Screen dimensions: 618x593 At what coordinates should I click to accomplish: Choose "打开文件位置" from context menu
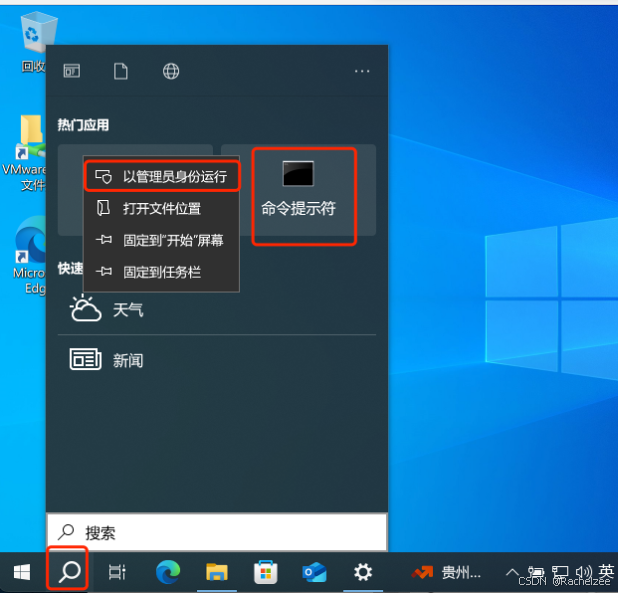point(161,208)
